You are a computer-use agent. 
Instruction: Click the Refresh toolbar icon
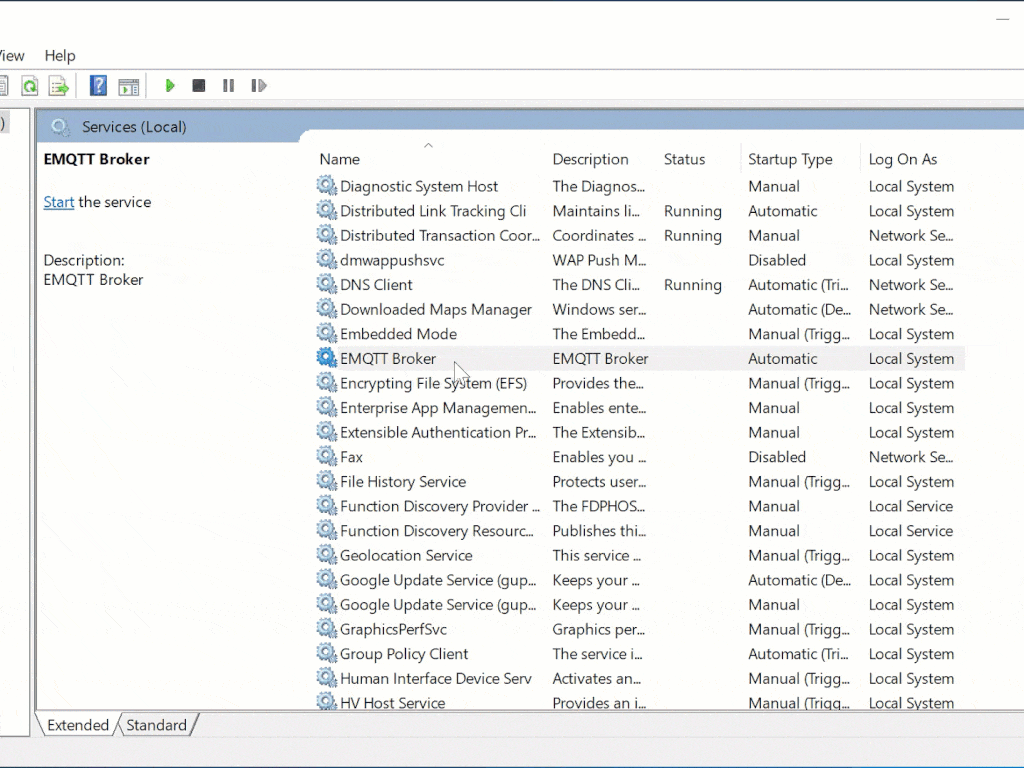(x=29, y=86)
